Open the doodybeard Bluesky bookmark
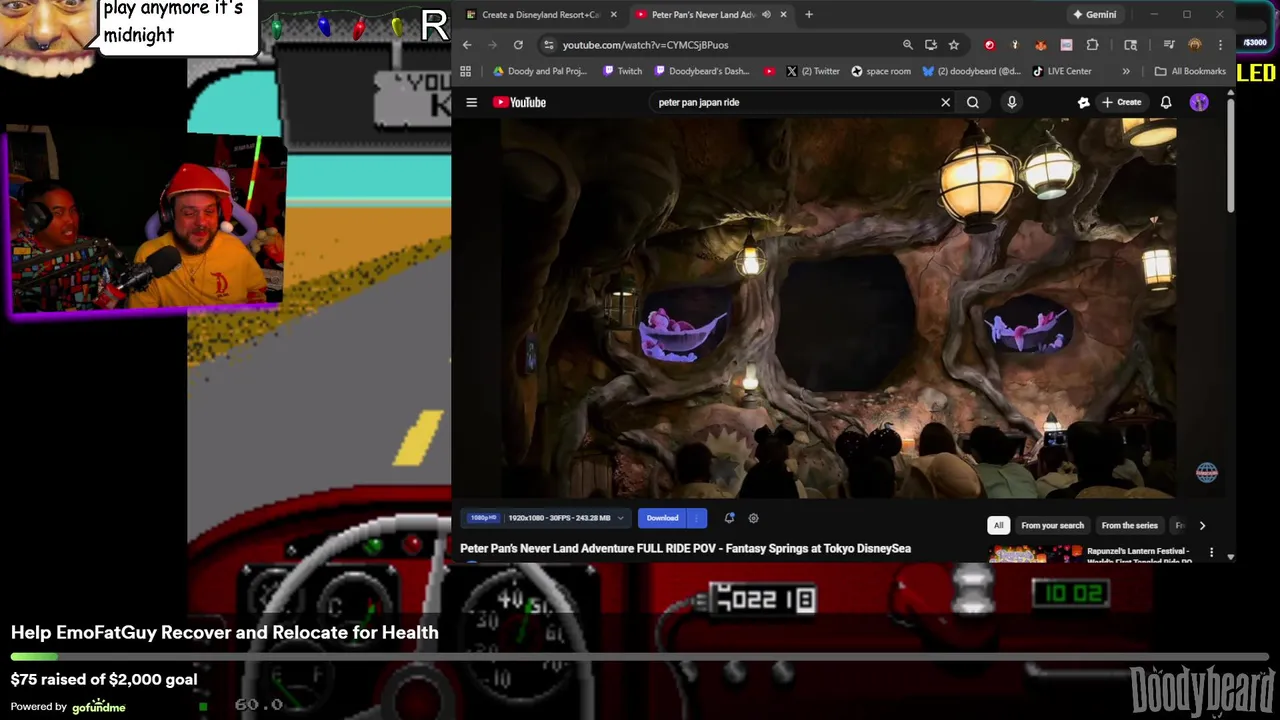Screen dimensions: 1280x720 (972, 71)
